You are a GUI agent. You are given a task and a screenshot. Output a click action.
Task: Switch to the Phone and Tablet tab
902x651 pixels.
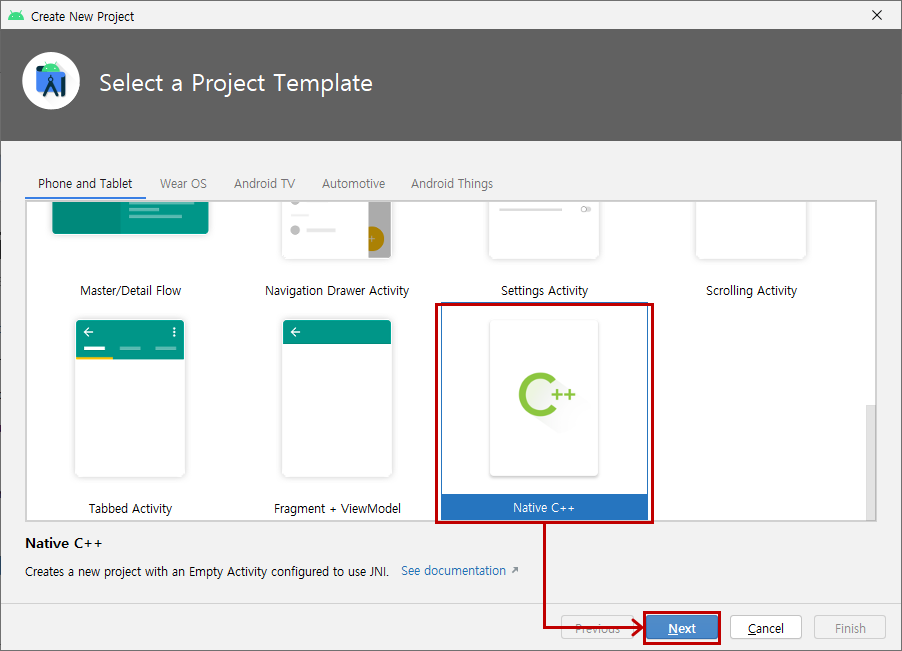(x=85, y=183)
